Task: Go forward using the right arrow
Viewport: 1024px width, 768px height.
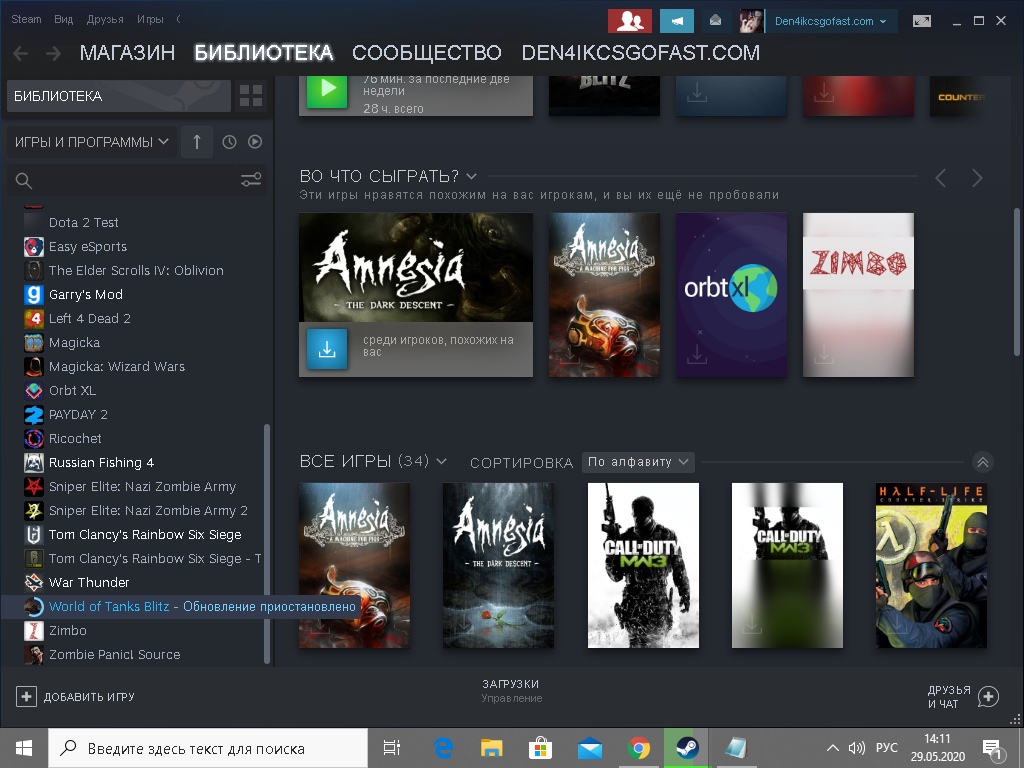Action: click(x=54, y=53)
